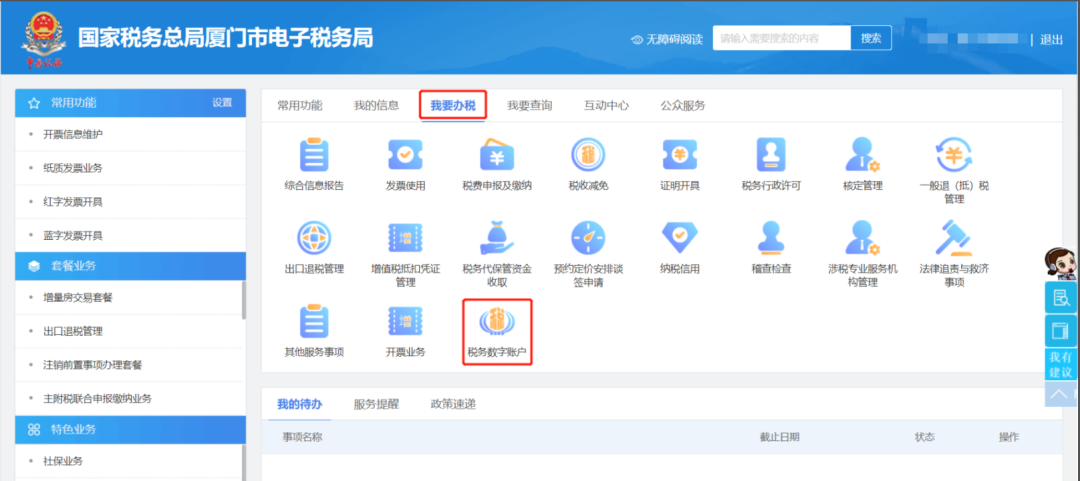
Task: Open the 税费申报及缴纳 wallet icon
Action: point(497,156)
